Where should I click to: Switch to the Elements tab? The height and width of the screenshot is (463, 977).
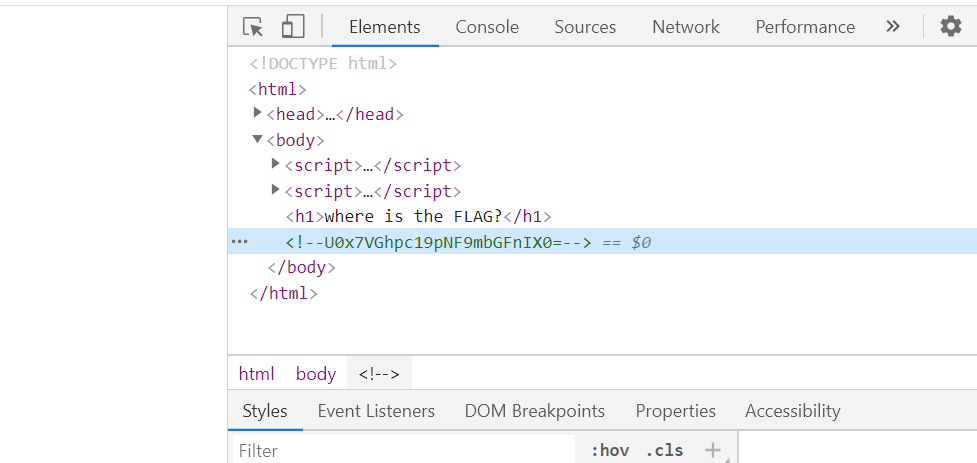(x=385, y=27)
